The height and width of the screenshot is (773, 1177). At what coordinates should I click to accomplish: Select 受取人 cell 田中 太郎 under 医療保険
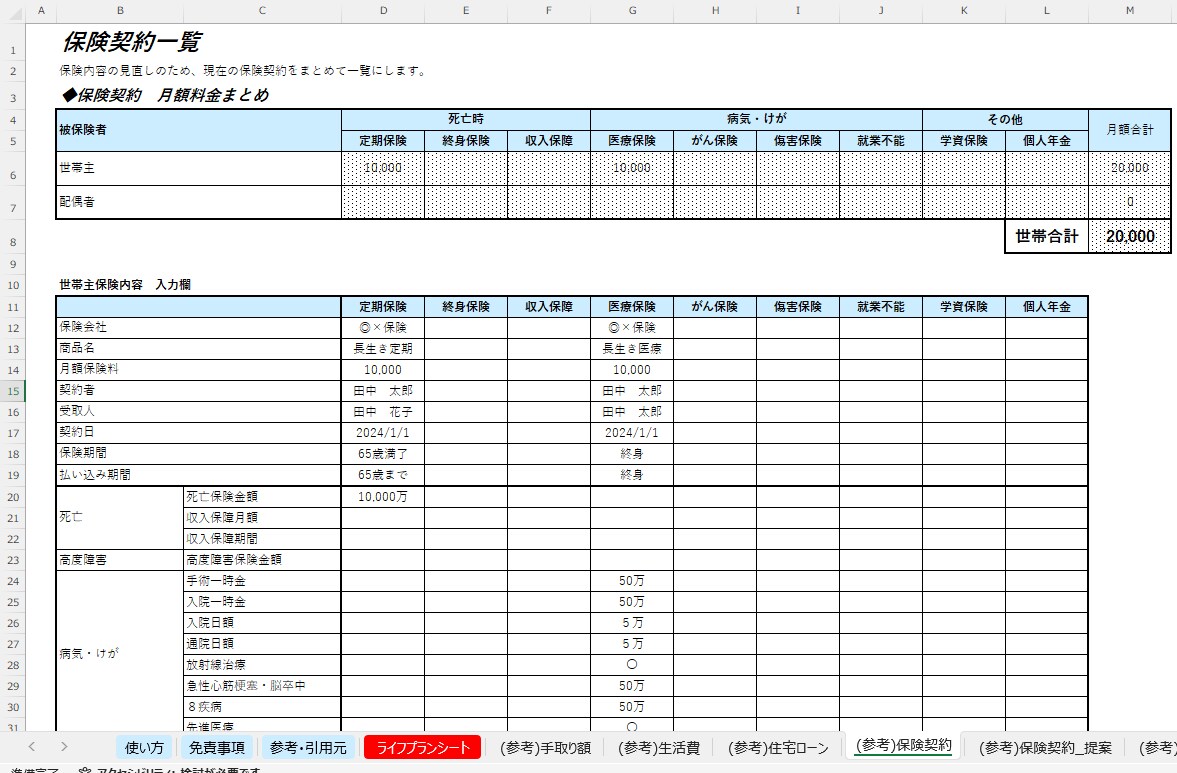[632, 411]
